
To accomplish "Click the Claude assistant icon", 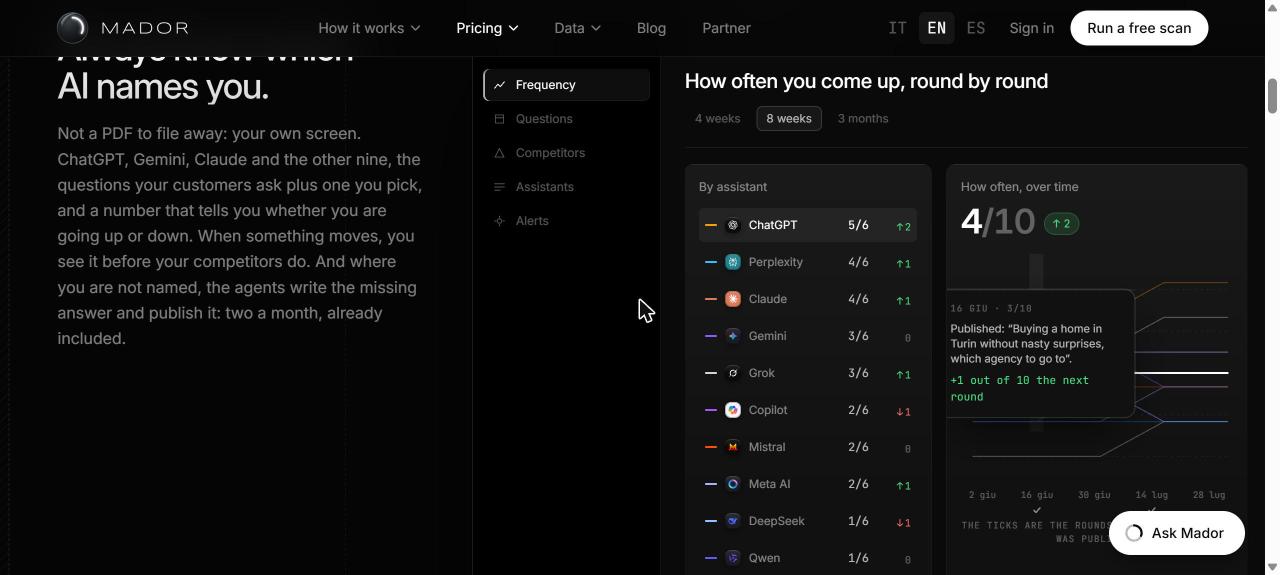I will [733, 299].
